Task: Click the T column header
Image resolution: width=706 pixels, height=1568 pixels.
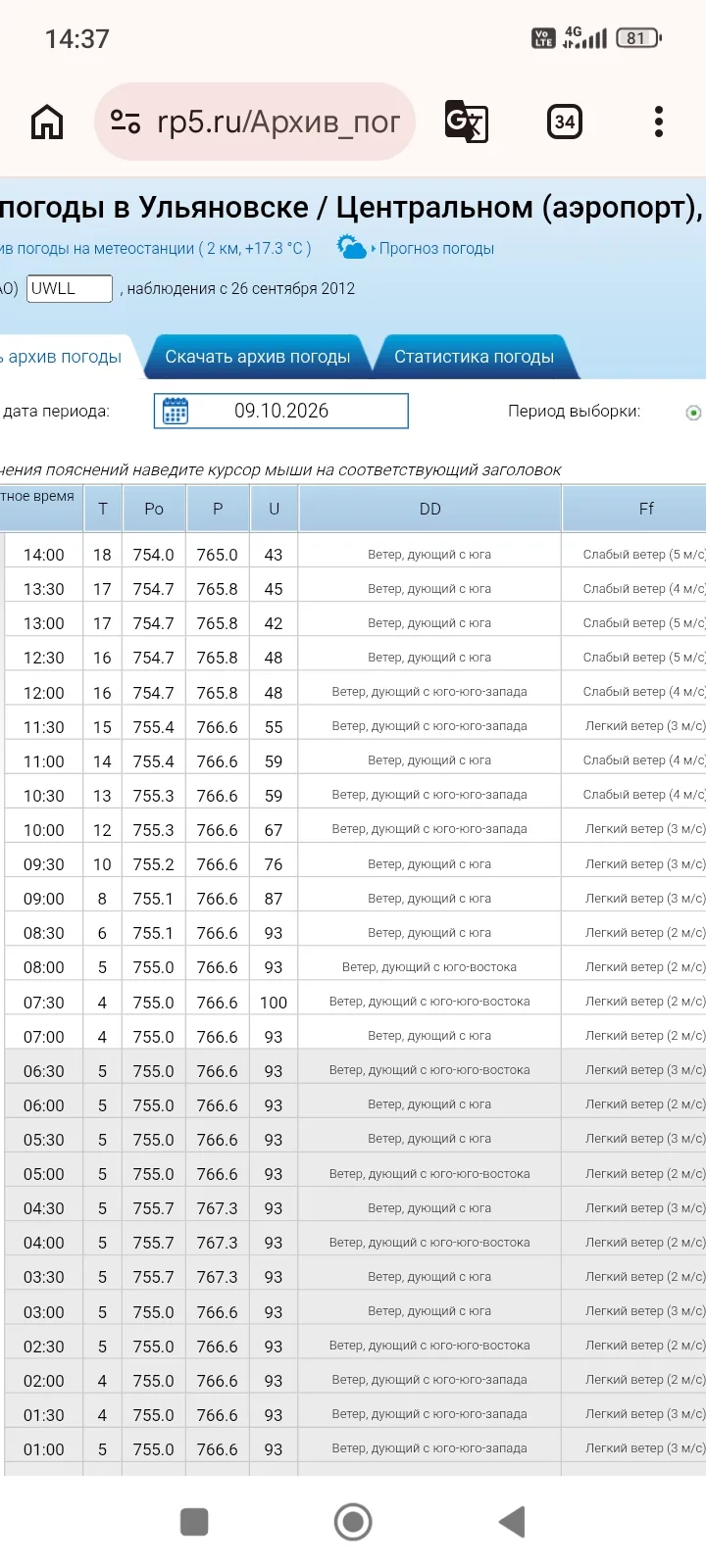Action: [102, 509]
